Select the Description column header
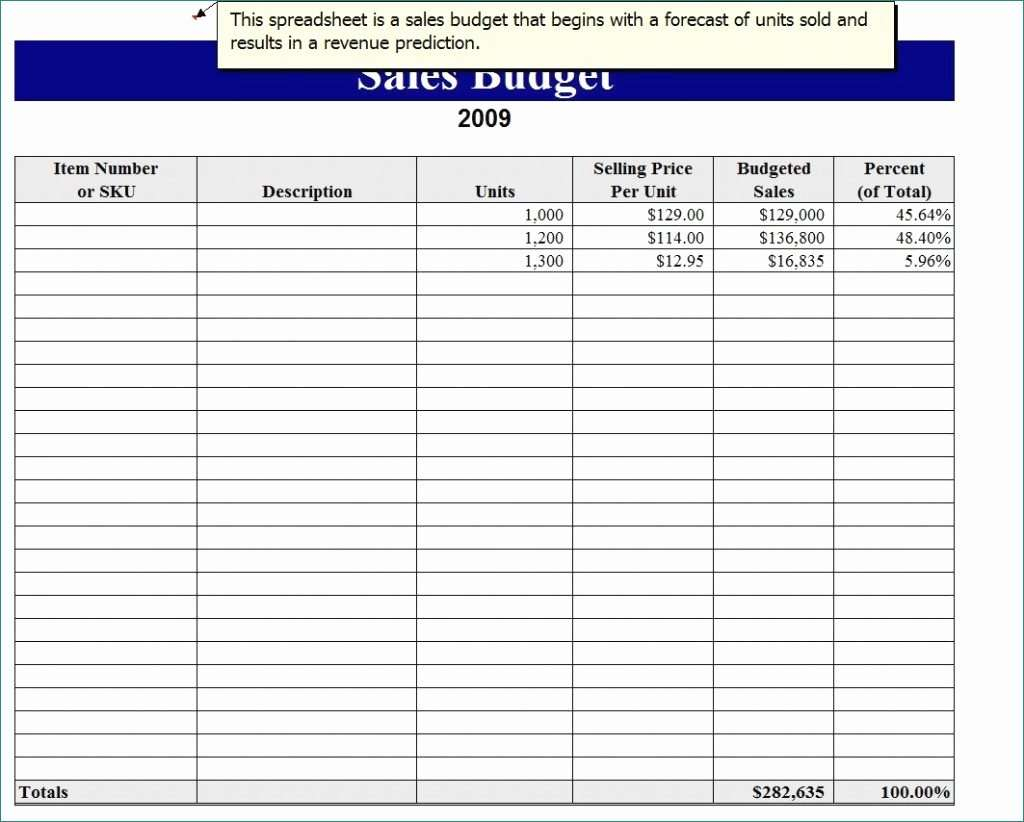Image resolution: width=1024 pixels, height=822 pixels. tap(306, 191)
